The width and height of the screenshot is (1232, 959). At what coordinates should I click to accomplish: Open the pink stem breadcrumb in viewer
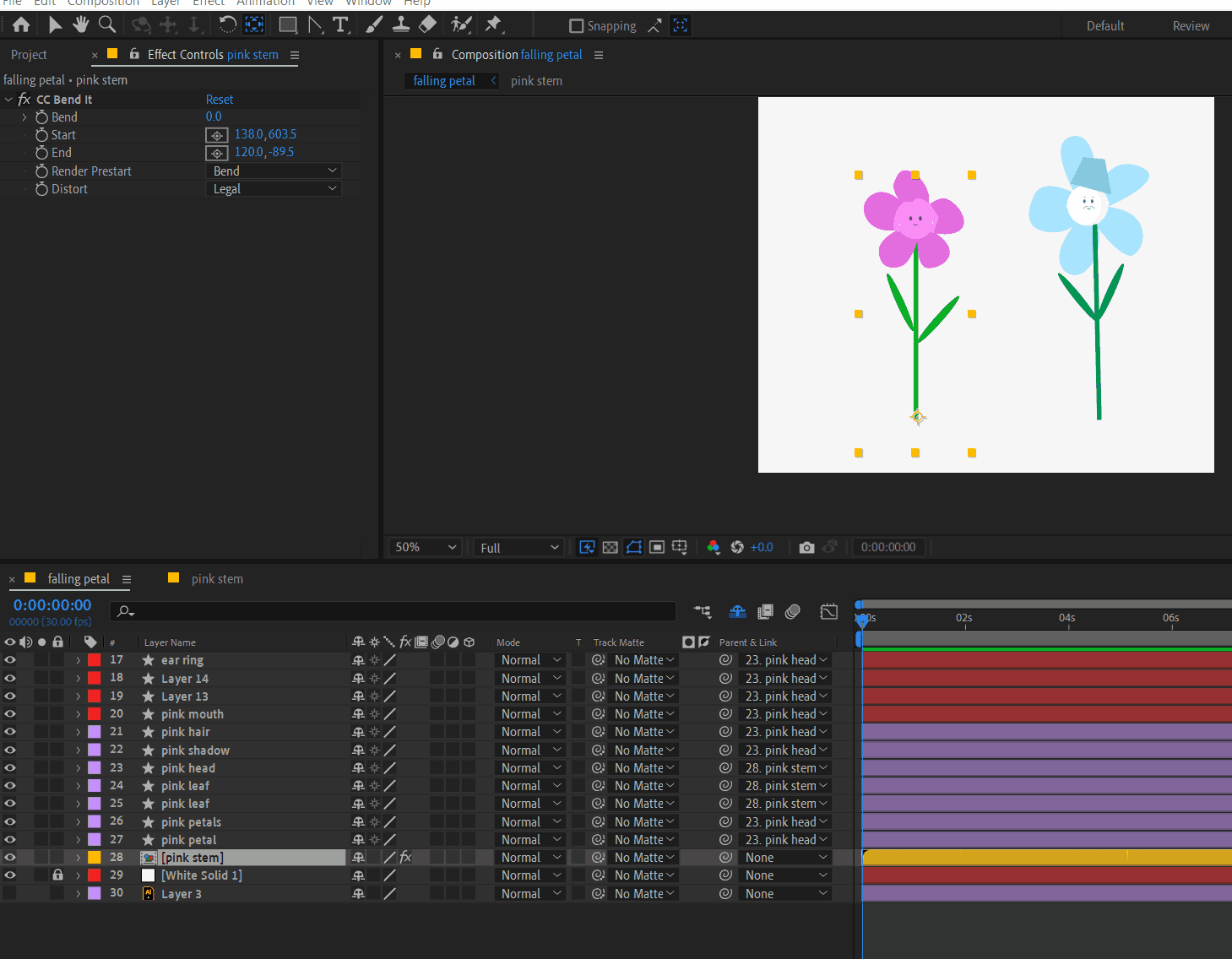point(536,81)
